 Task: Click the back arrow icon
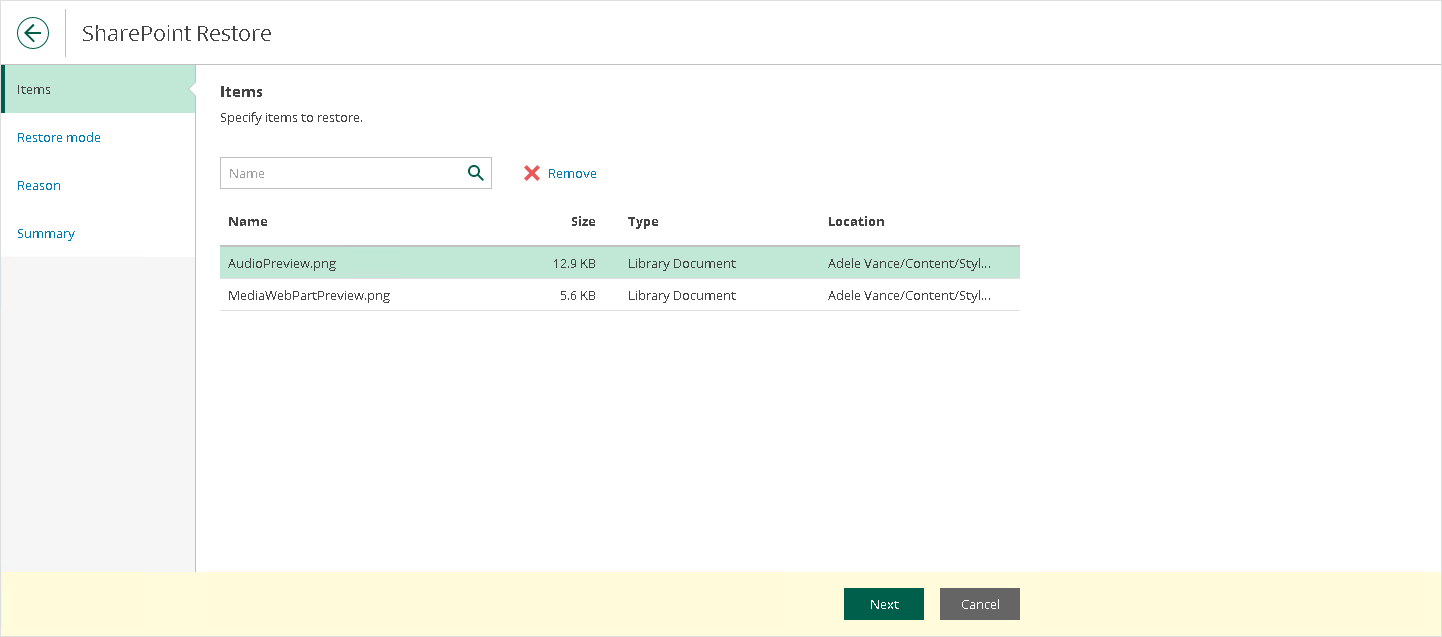coord(33,33)
